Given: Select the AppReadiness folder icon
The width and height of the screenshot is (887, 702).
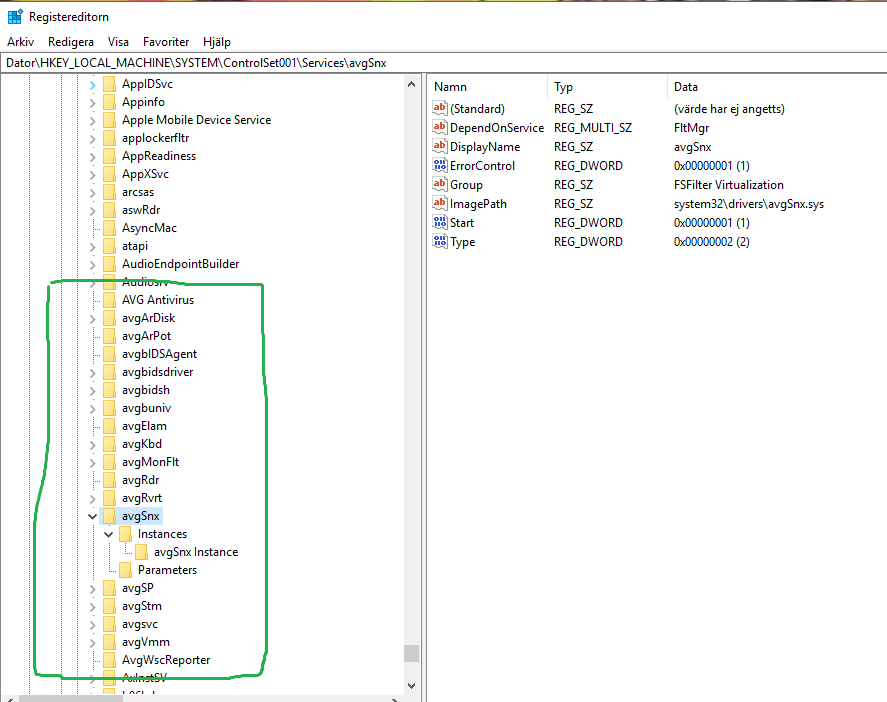Looking at the screenshot, I should [110, 156].
